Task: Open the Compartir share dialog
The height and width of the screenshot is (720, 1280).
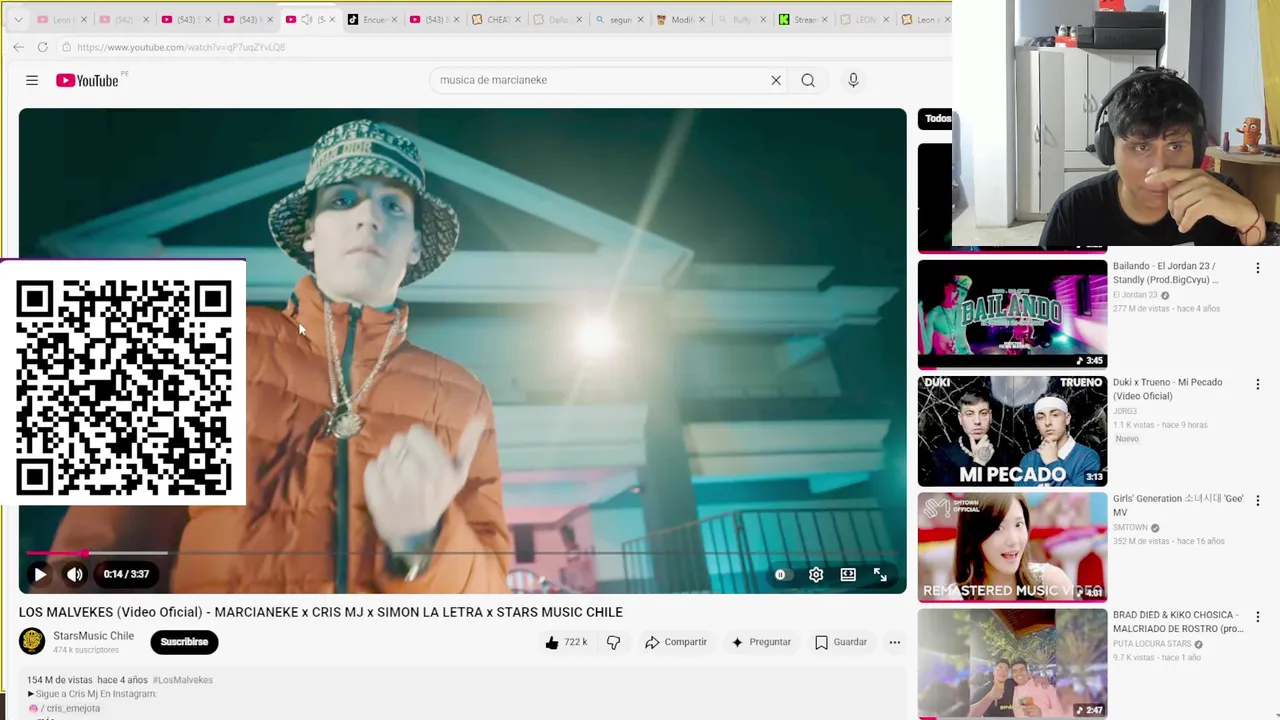Action: pyautogui.click(x=676, y=642)
